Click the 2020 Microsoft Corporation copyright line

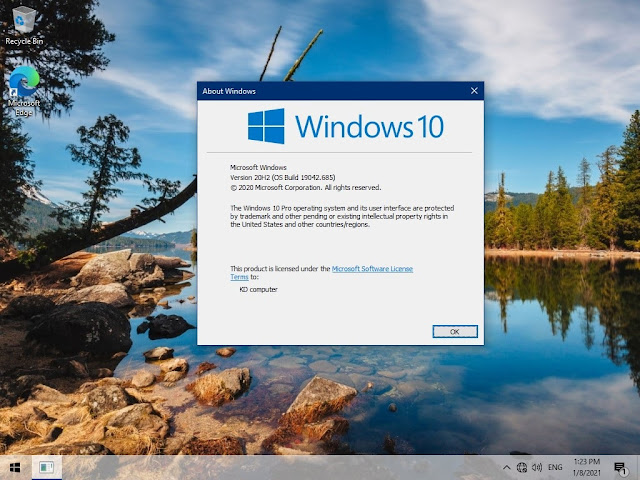point(305,188)
